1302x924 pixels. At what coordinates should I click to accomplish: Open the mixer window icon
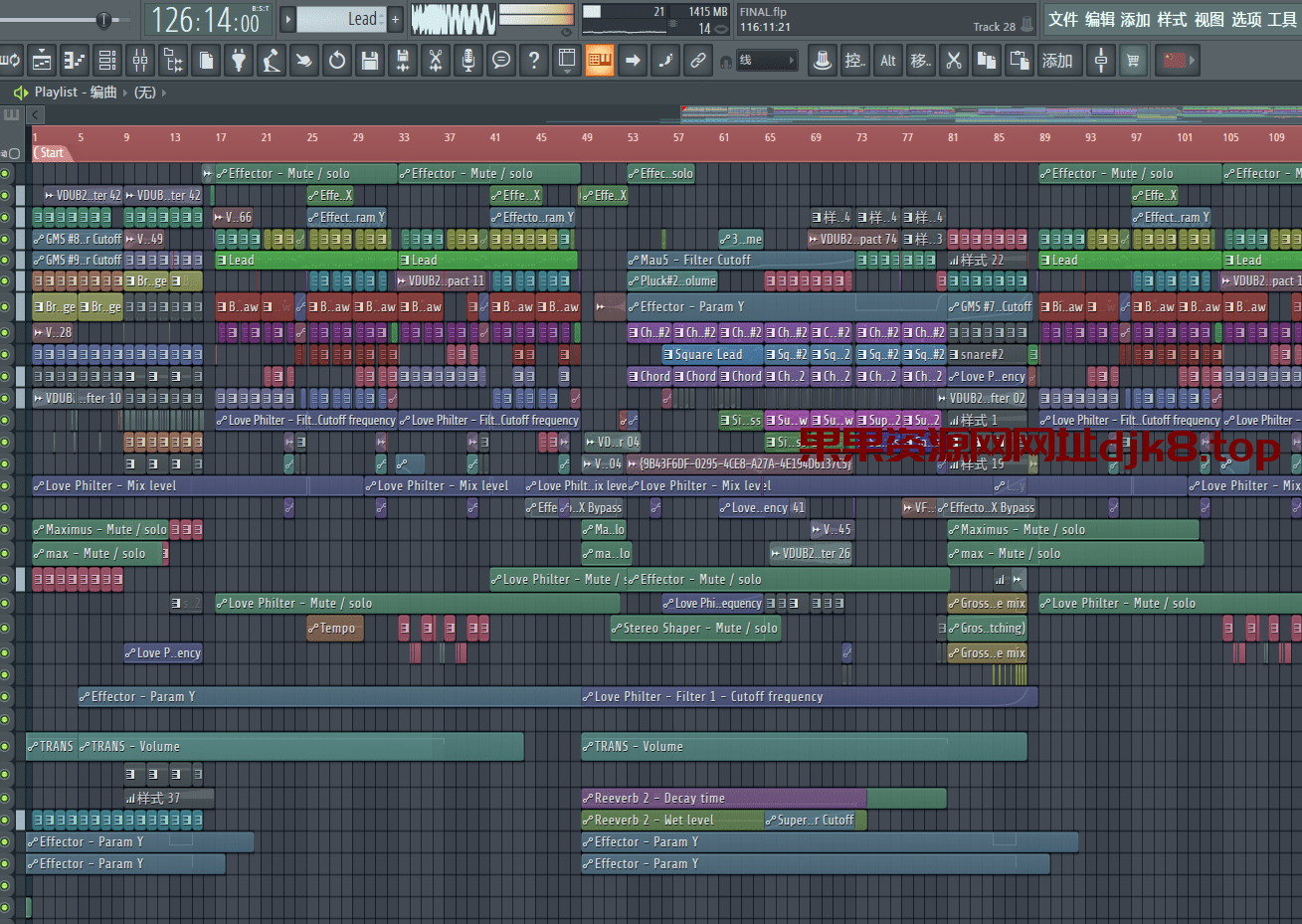[x=140, y=61]
